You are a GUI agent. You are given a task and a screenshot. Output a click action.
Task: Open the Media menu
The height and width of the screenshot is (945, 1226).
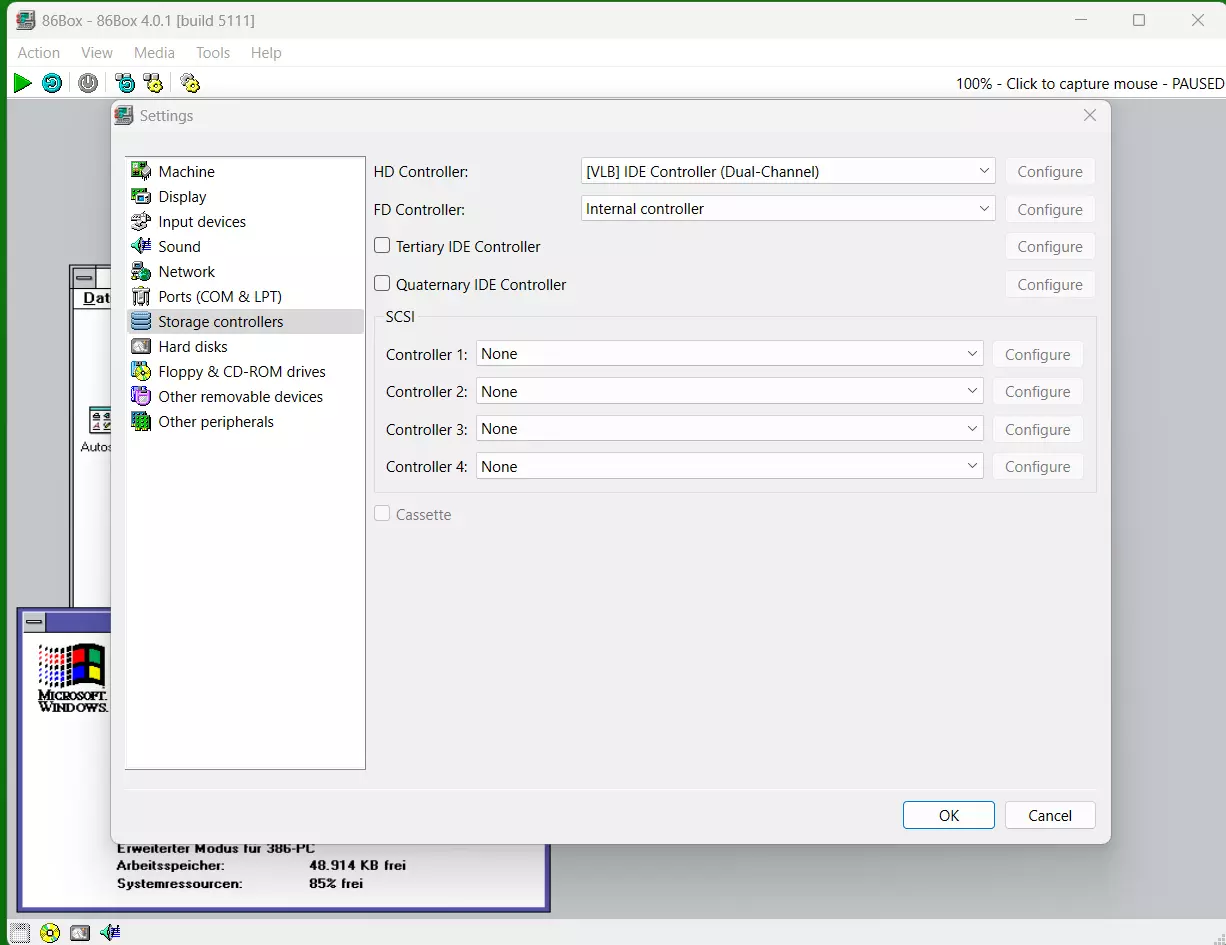tap(154, 53)
